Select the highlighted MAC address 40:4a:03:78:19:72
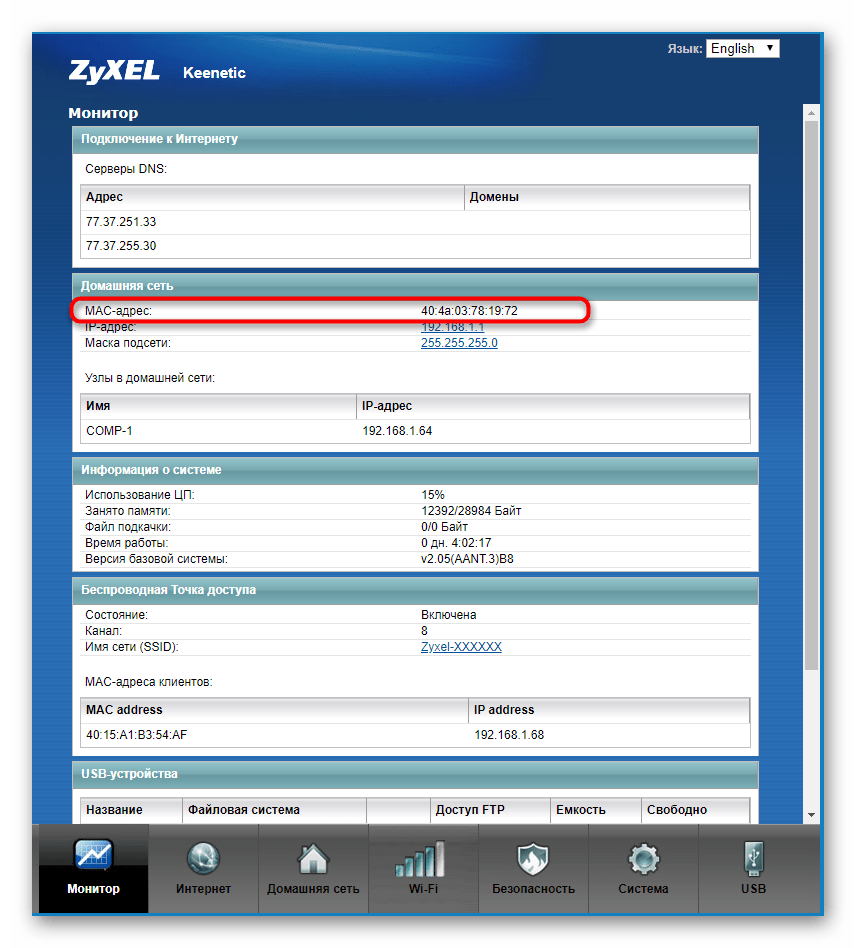 pos(469,311)
